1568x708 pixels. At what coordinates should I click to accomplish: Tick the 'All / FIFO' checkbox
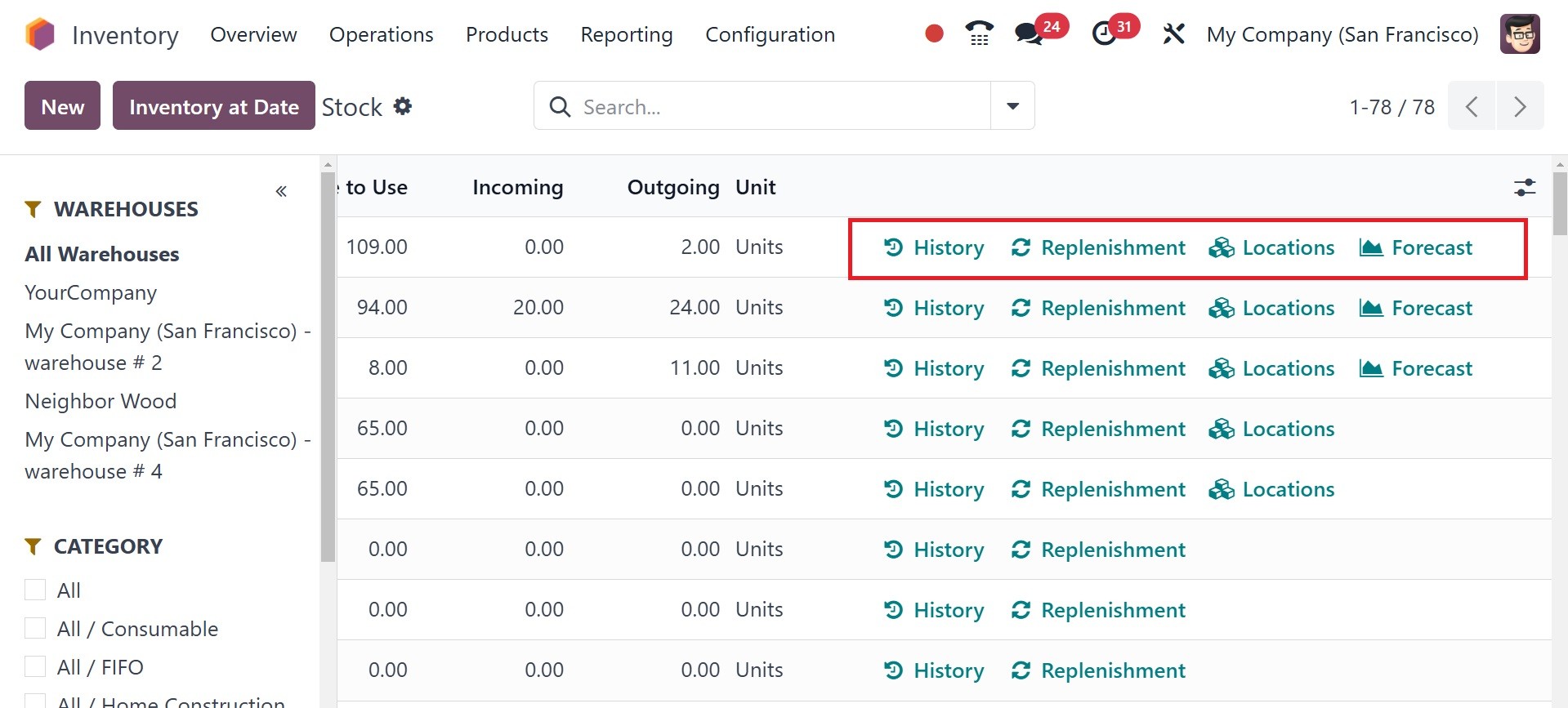click(x=35, y=666)
